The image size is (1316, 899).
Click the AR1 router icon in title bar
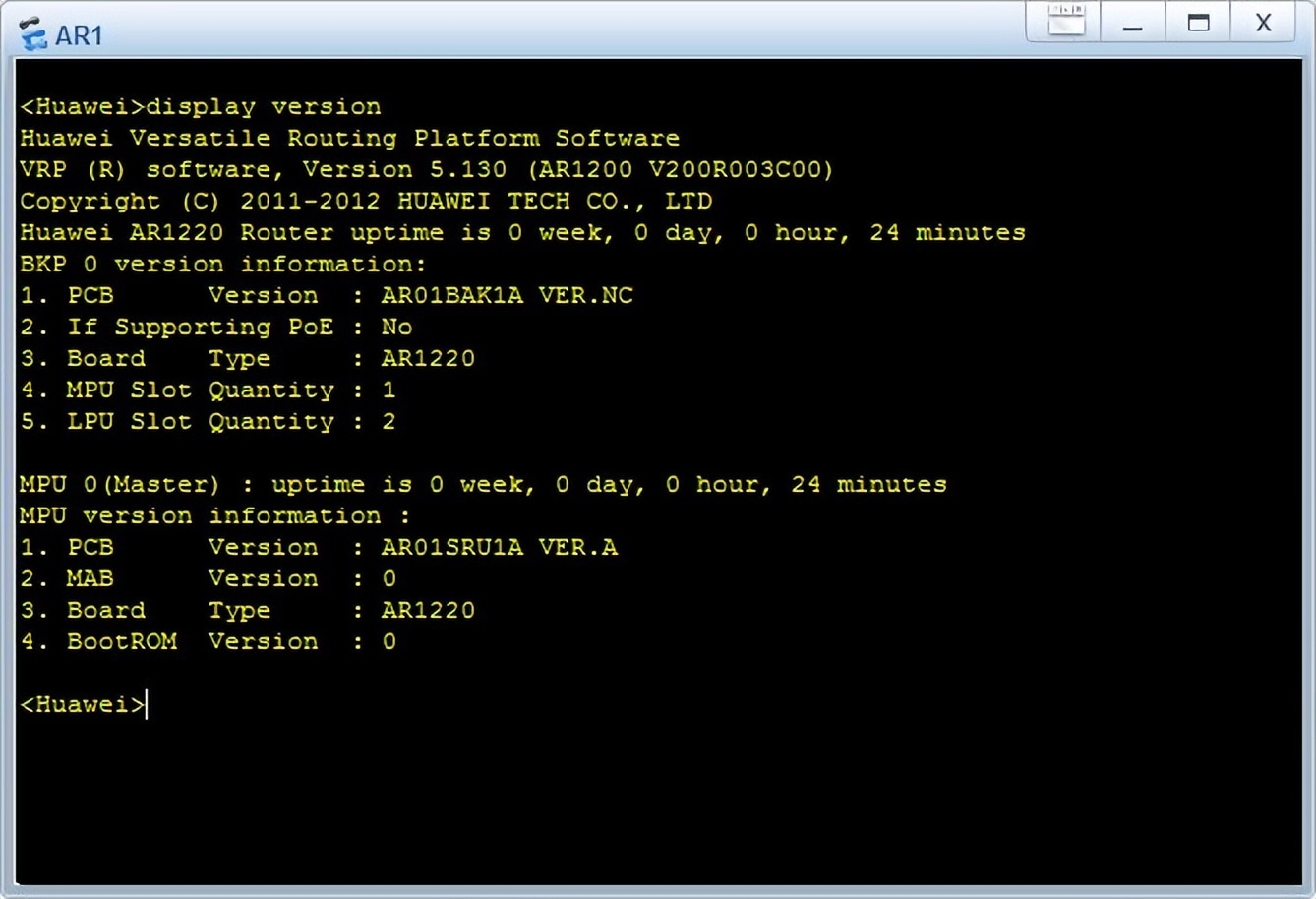(x=32, y=34)
